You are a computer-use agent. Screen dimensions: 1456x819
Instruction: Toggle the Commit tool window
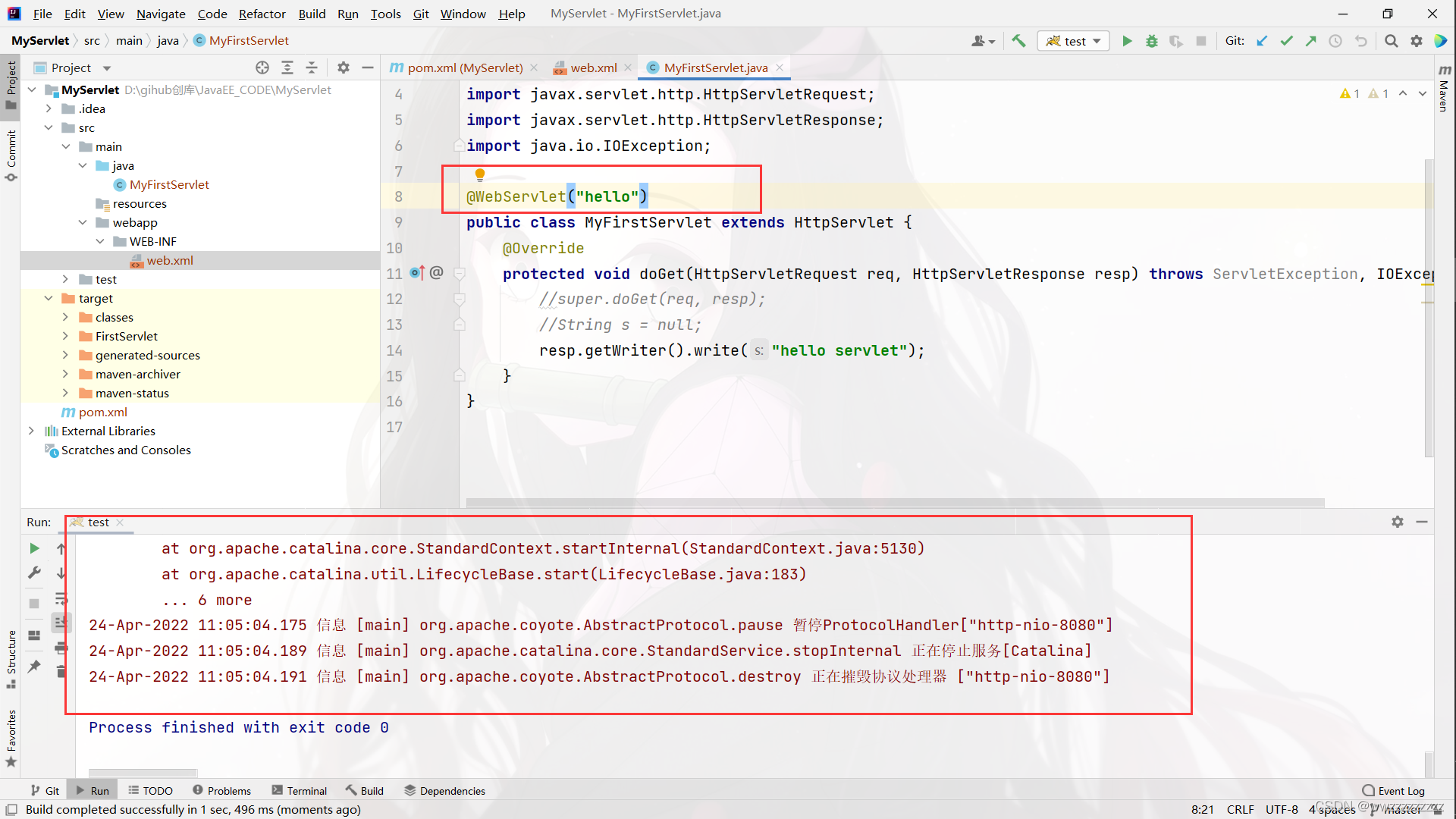pyautogui.click(x=11, y=155)
